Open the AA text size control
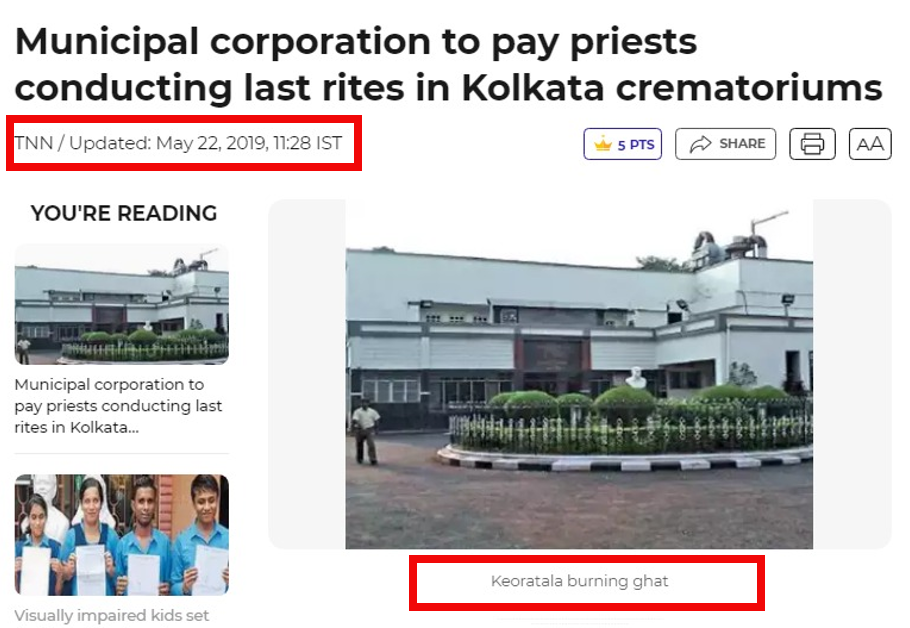Viewport: 910px width, 628px height. point(870,144)
